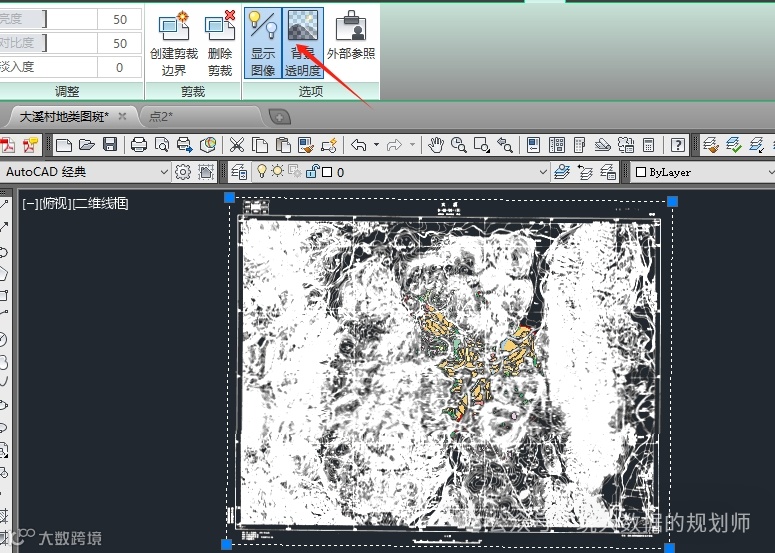The height and width of the screenshot is (553, 775).
Task: Click the My Workspace icon
Action: tap(206, 172)
